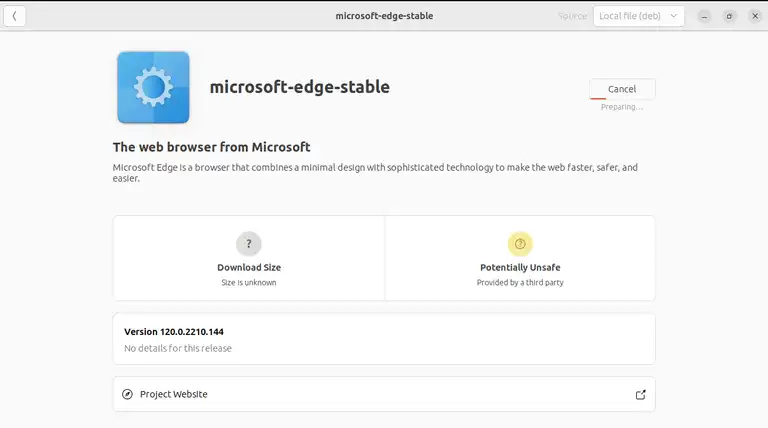Open the Project Website row

[384, 394]
